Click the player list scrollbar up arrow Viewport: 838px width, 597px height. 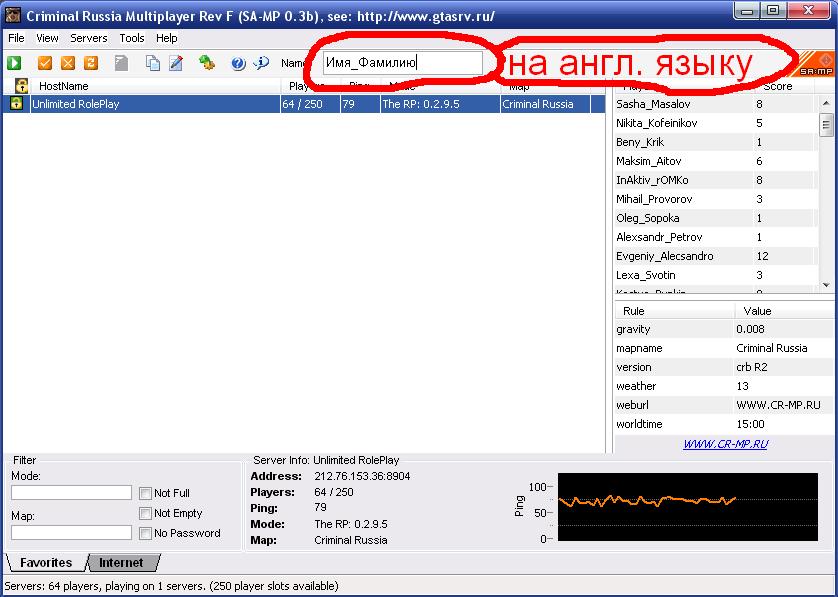[x=826, y=103]
